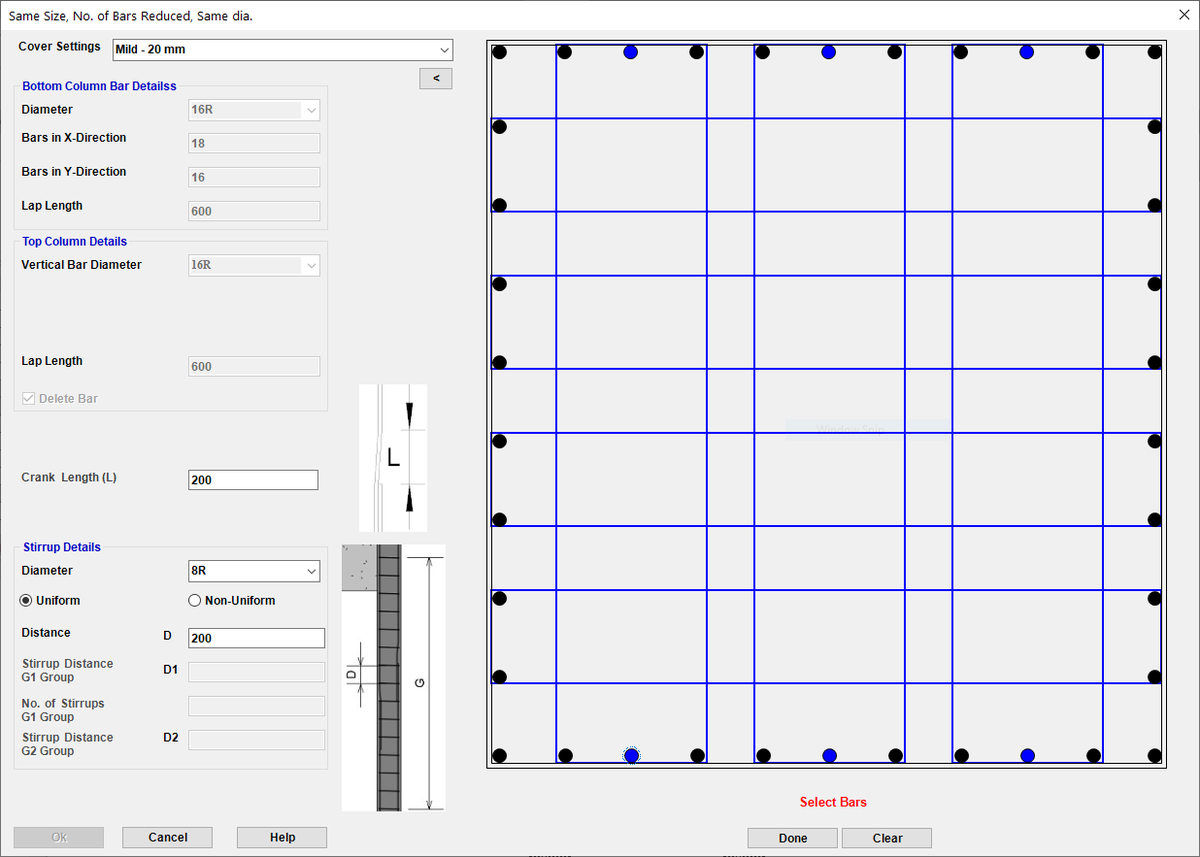
Task: Click the Bars in Y-Direction field
Action: tap(254, 177)
